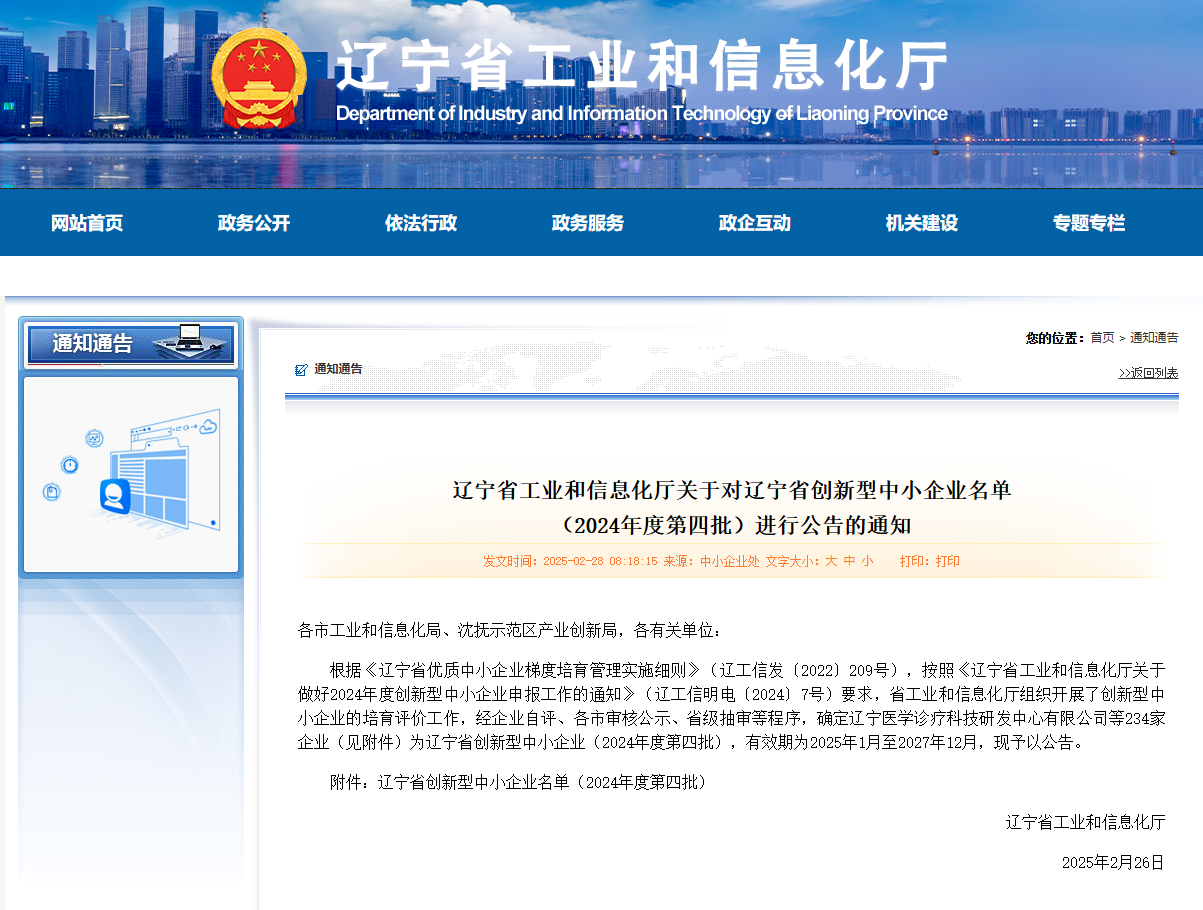Click 通知通告 breadcrumb link
Image resolution: width=1203 pixels, height=910 pixels.
pos(1154,338)
